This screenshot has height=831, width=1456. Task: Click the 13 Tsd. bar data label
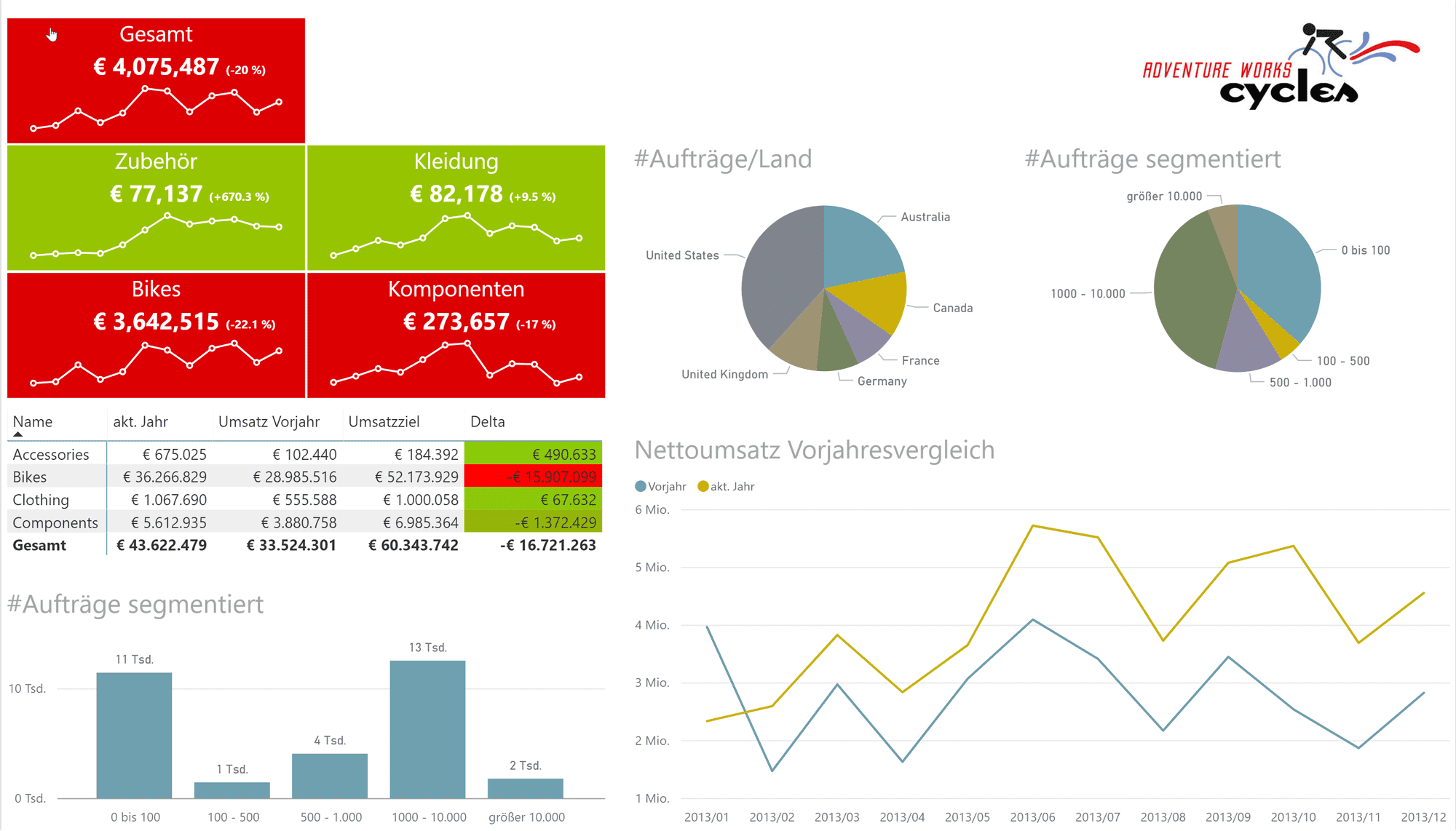[428, 648]
